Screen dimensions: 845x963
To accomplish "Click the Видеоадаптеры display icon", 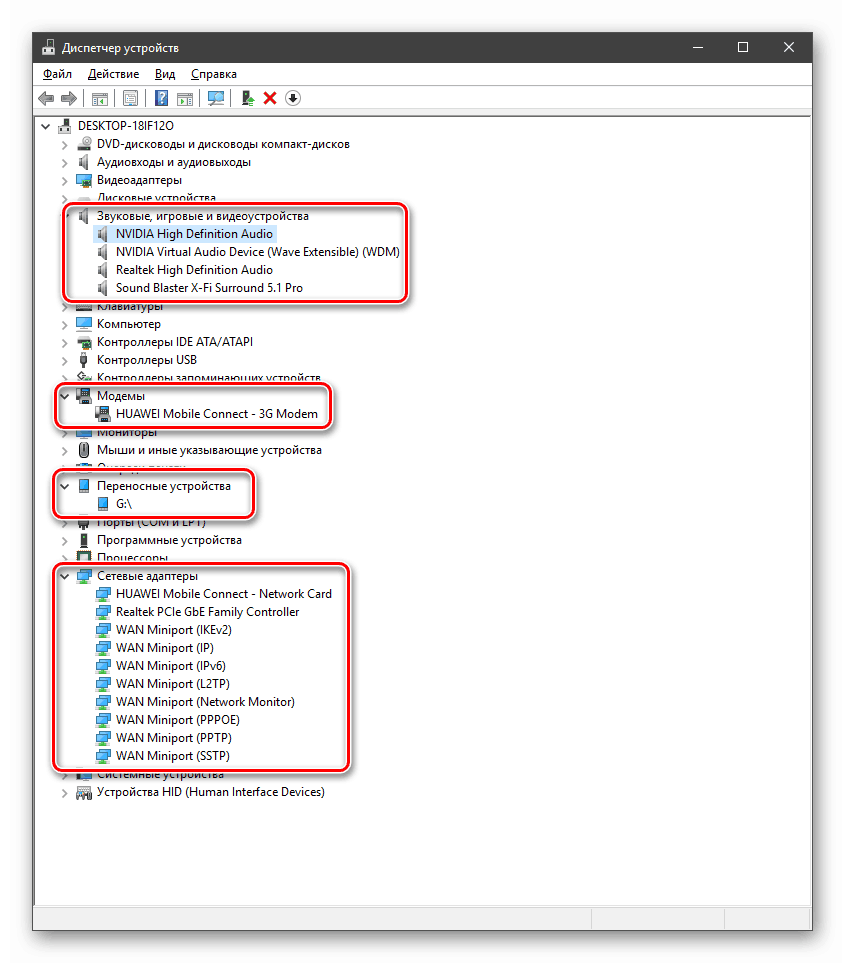I will (x=84, y=181).
